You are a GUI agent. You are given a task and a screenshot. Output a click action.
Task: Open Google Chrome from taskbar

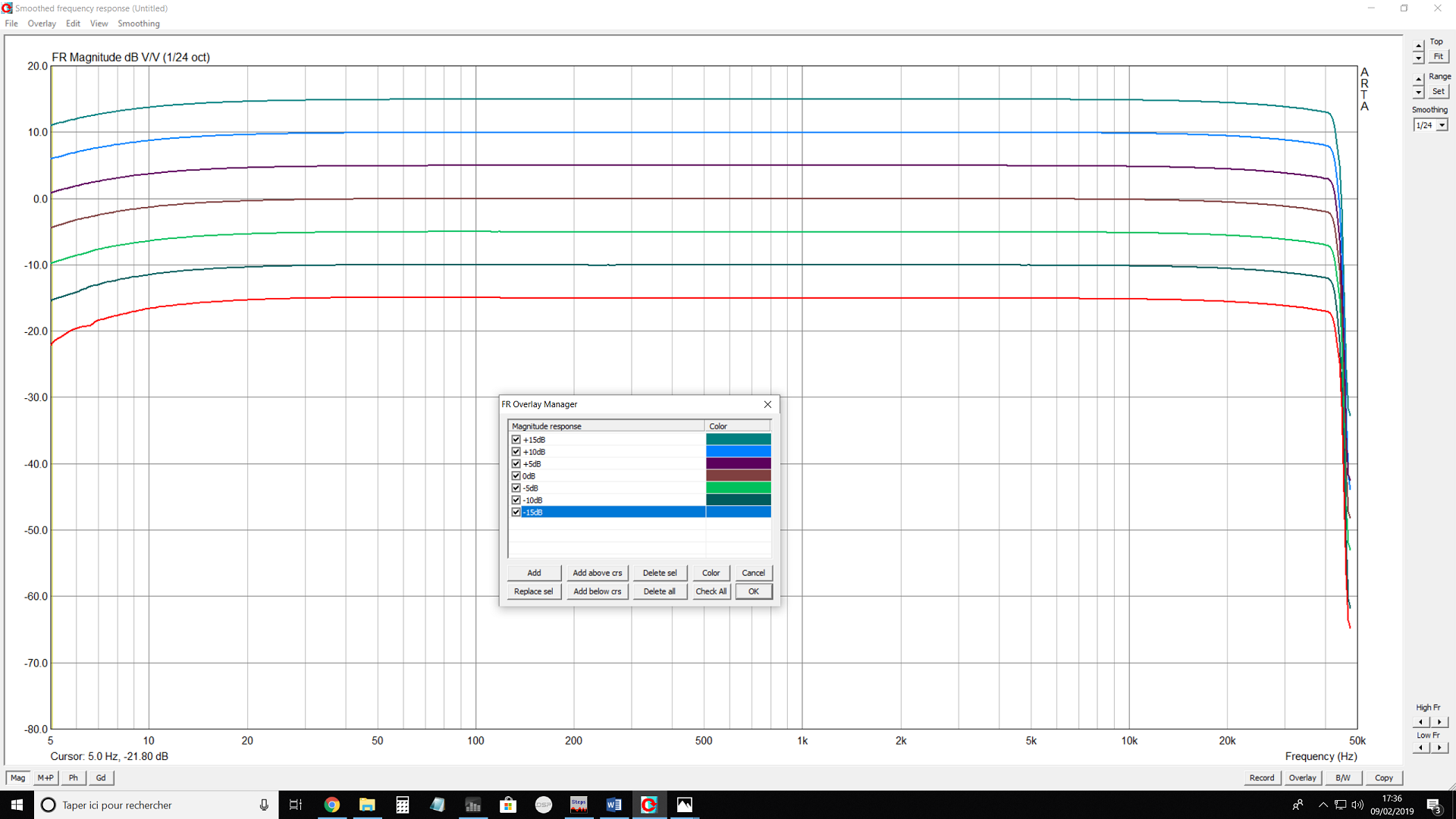point(331,805)
